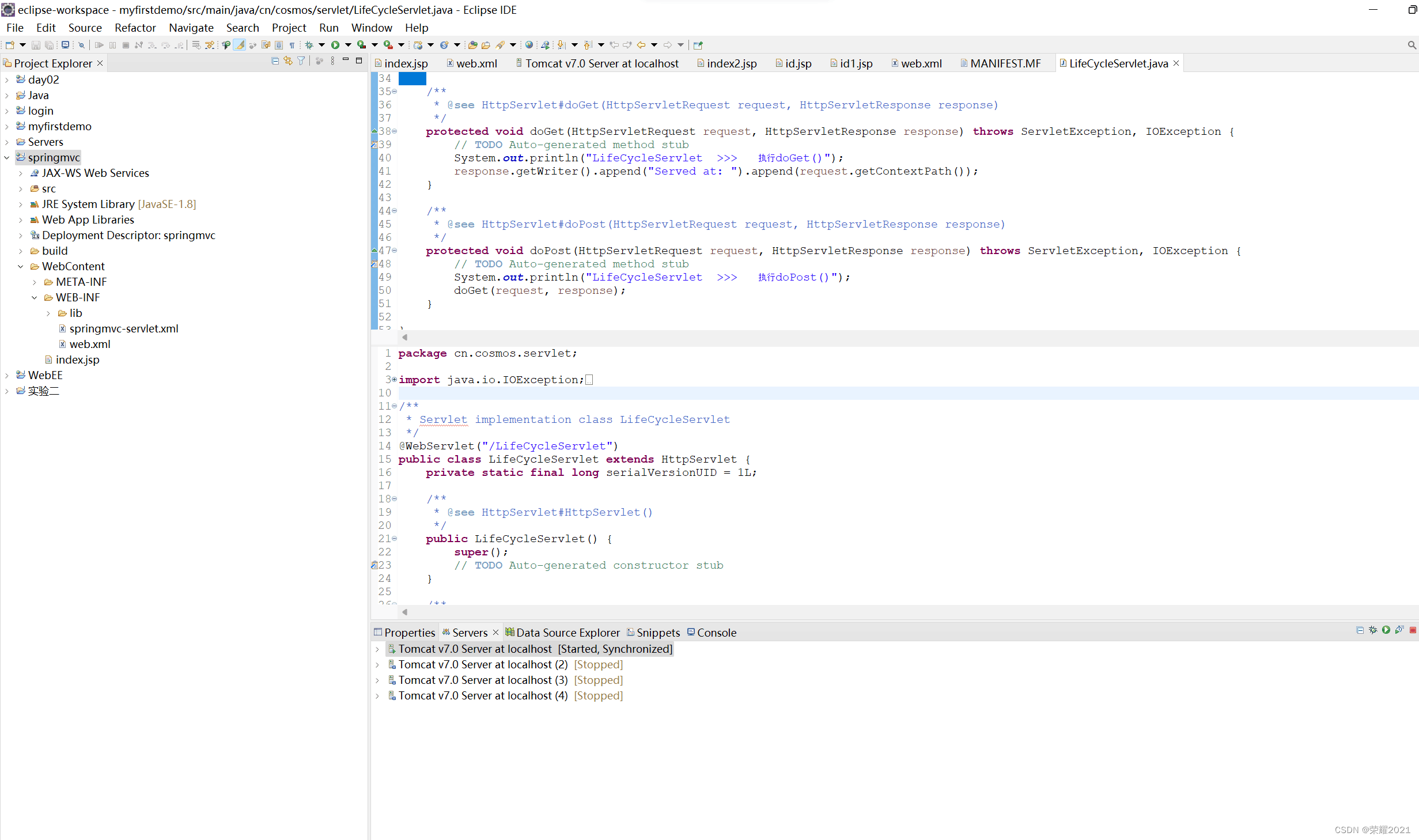
Task: Toggle Mark Occurrences highlighter in toolbar
Action: point(239,45)
